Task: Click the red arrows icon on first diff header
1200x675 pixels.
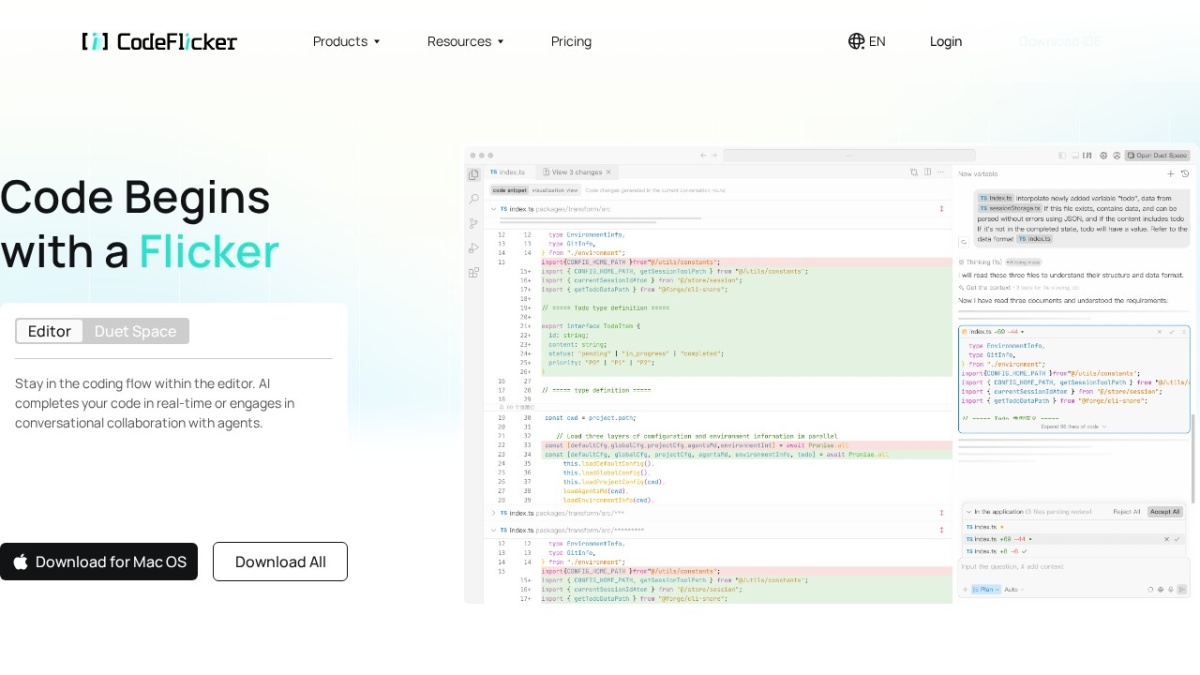Action: click(941, 209)
